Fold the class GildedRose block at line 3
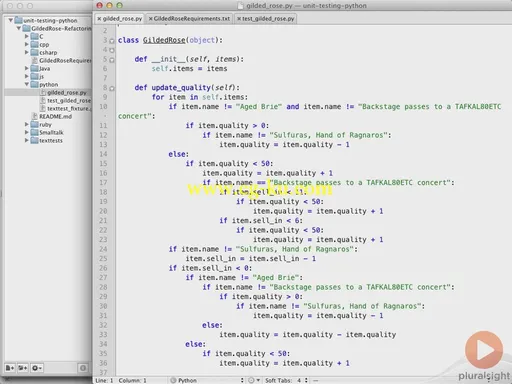 [x=112, y=41]
